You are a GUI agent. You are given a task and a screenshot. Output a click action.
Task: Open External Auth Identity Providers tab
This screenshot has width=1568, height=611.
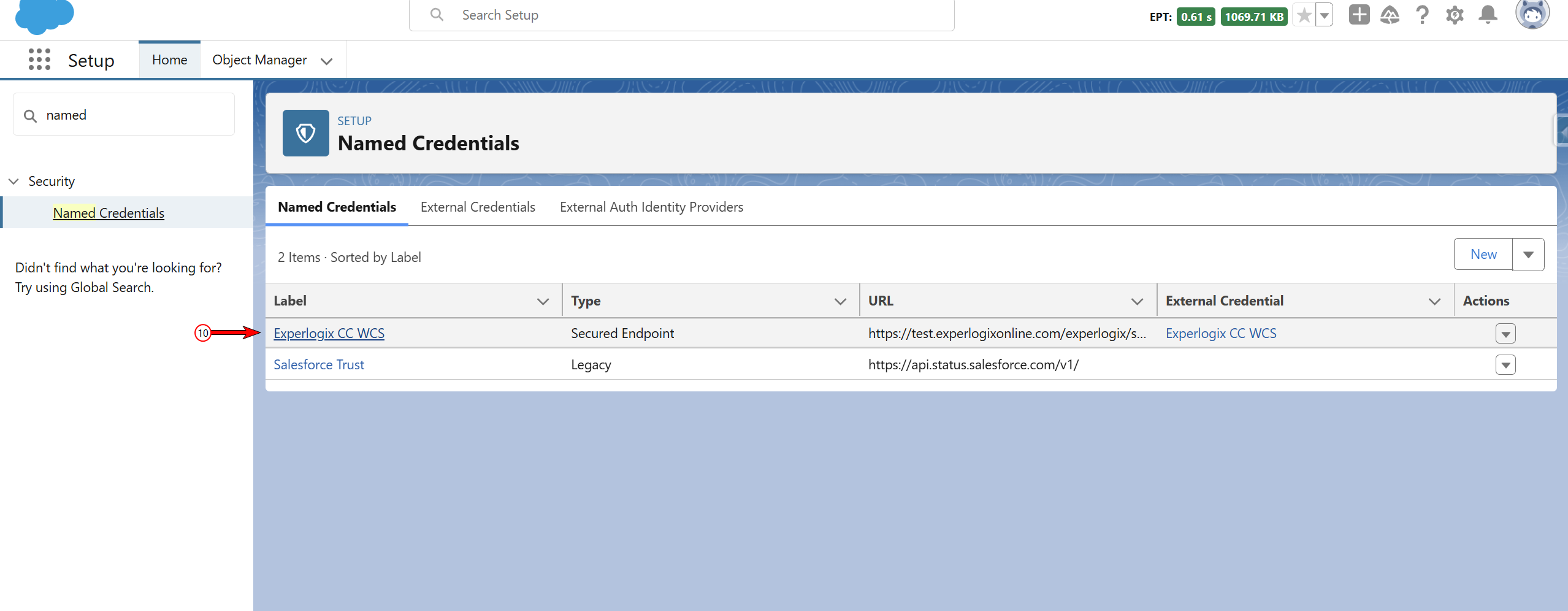[651, 207]
